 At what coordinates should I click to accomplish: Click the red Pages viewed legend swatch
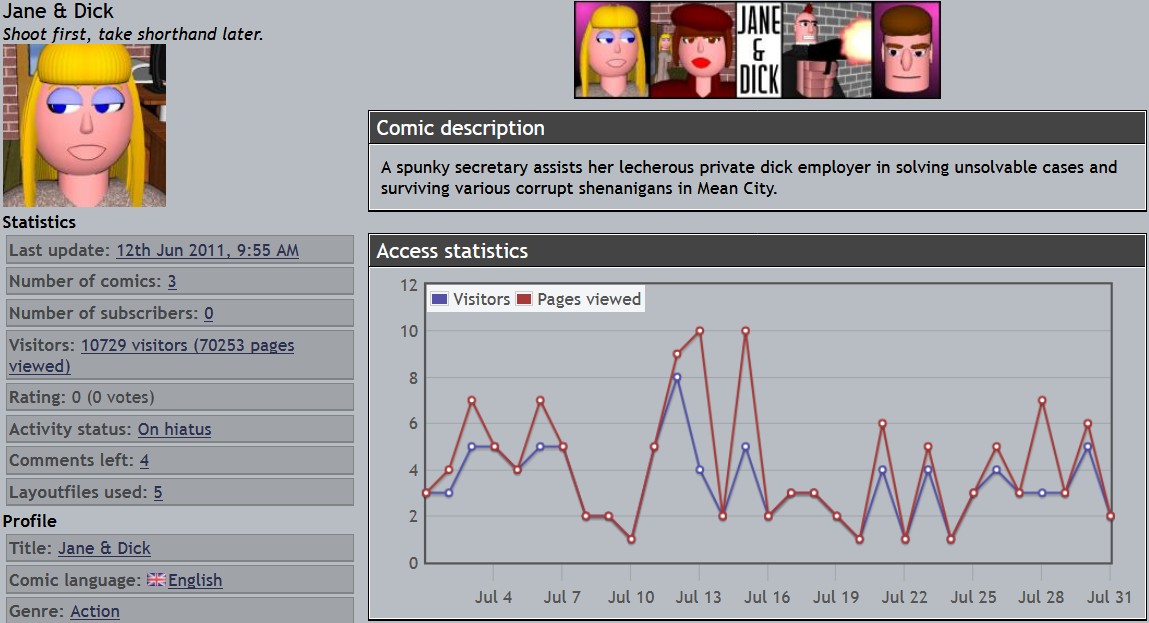coord(524,299)
